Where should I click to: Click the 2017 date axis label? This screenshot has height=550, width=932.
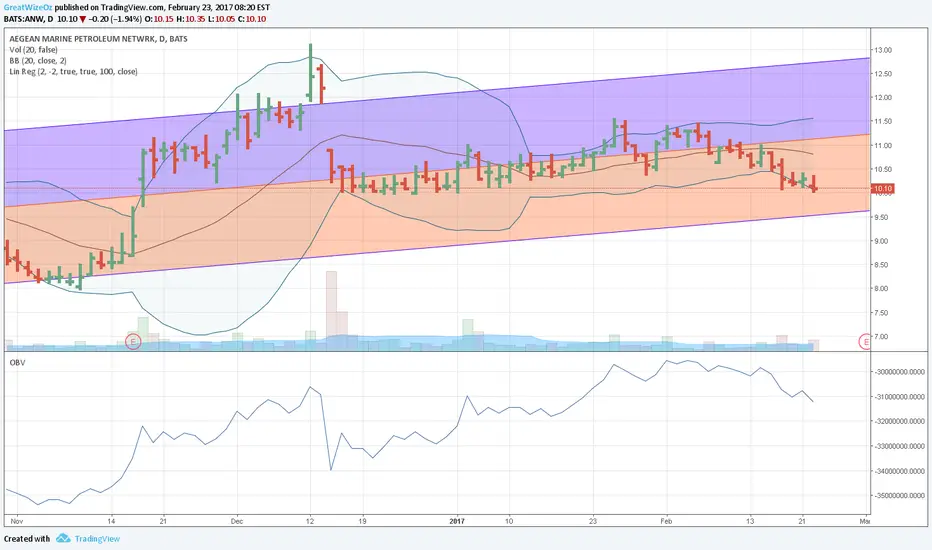tap(457, 521)
